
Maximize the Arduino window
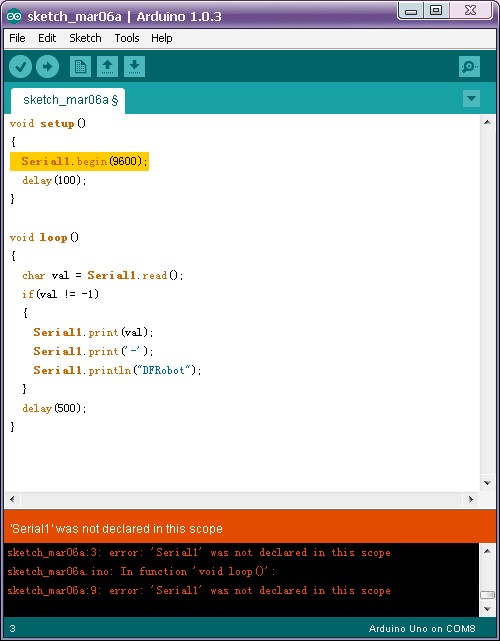[436, 11]
